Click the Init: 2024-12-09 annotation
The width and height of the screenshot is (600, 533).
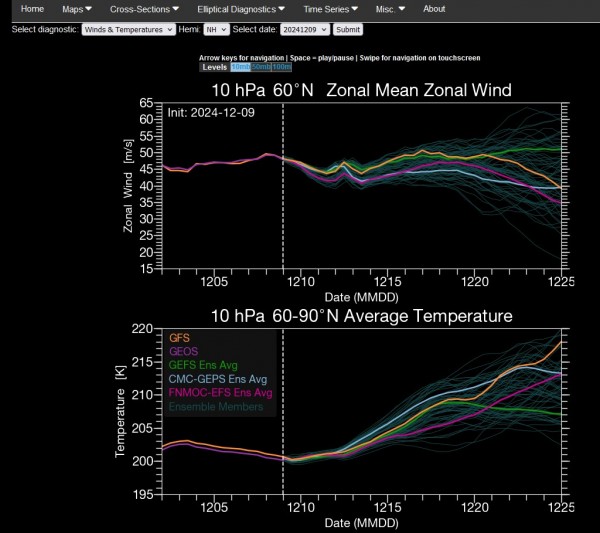click(211, 112)
